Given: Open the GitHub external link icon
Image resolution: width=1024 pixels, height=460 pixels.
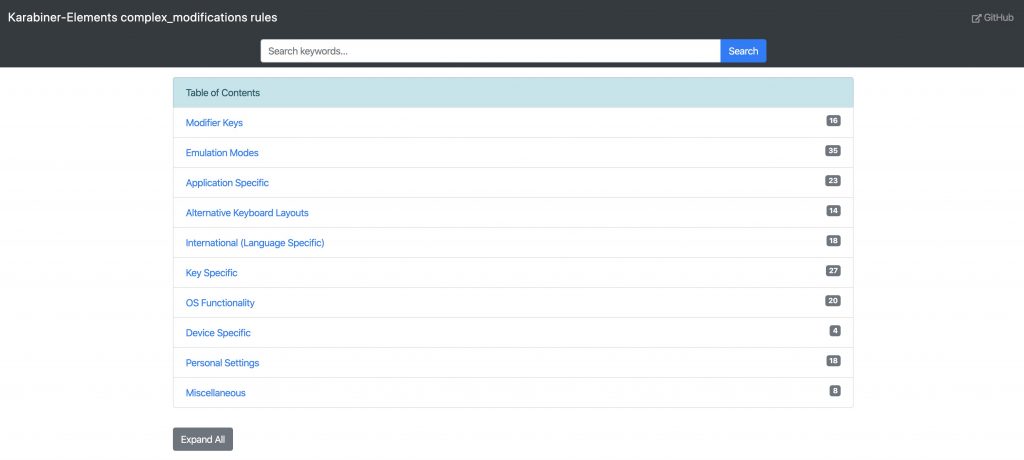Looking at the screenshot, I should pyautogui.click(x=976, y=18).
